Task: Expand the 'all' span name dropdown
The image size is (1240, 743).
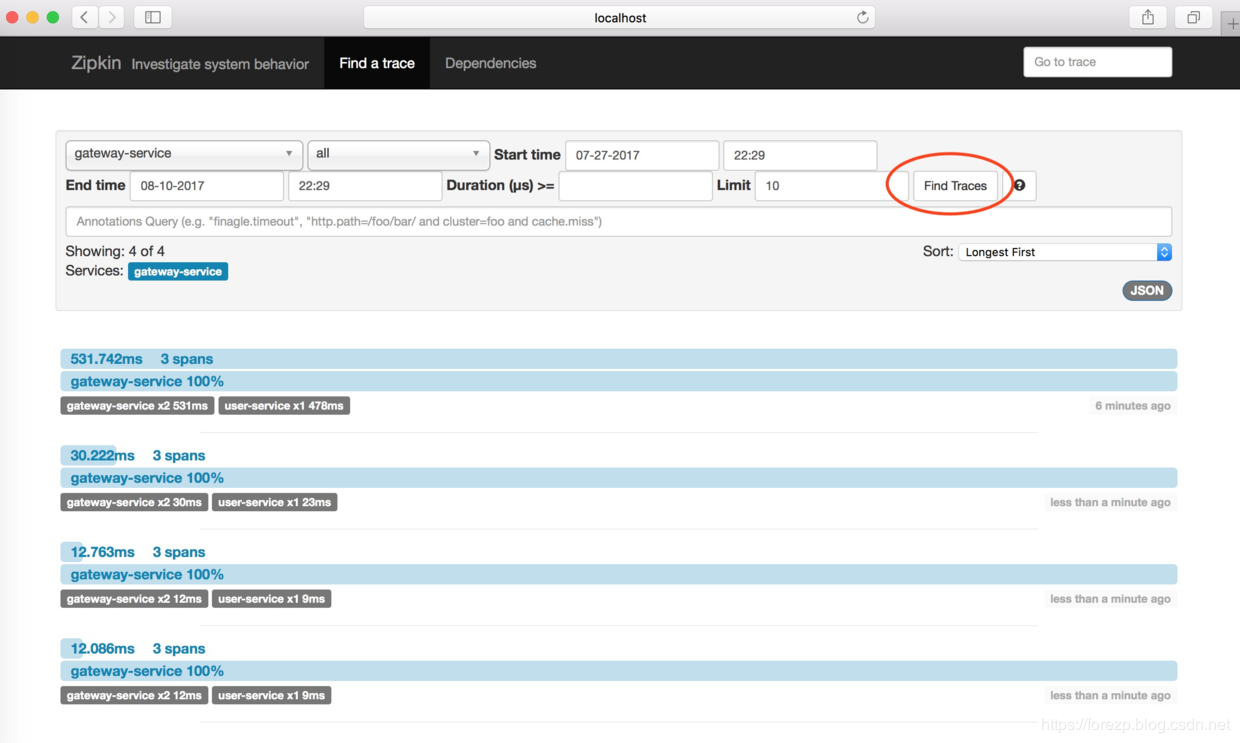Action: (x=398, y=154)
